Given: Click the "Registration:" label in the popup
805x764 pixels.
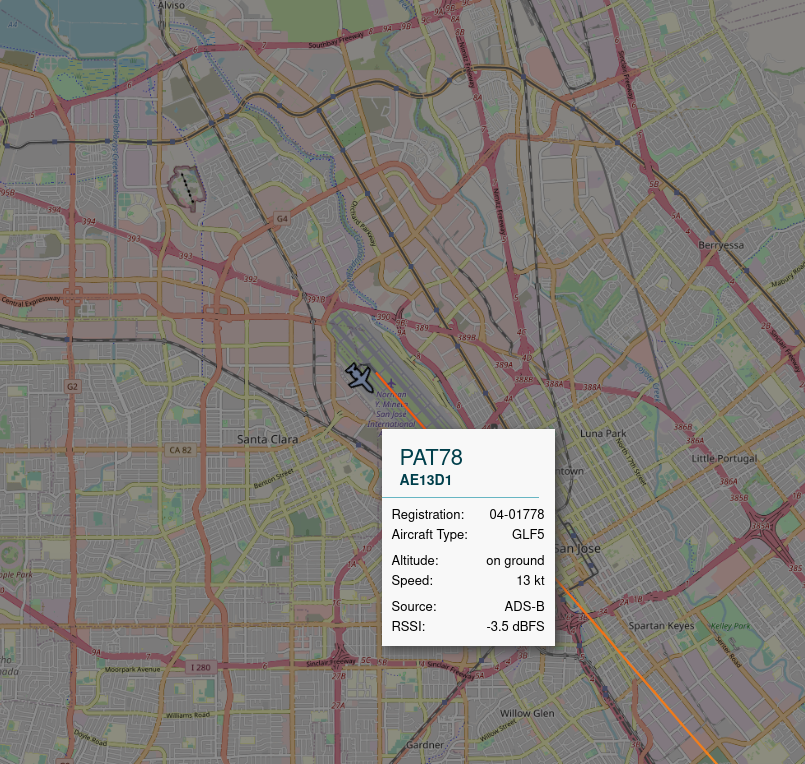Looking at the screenshot, I should 428,514.
